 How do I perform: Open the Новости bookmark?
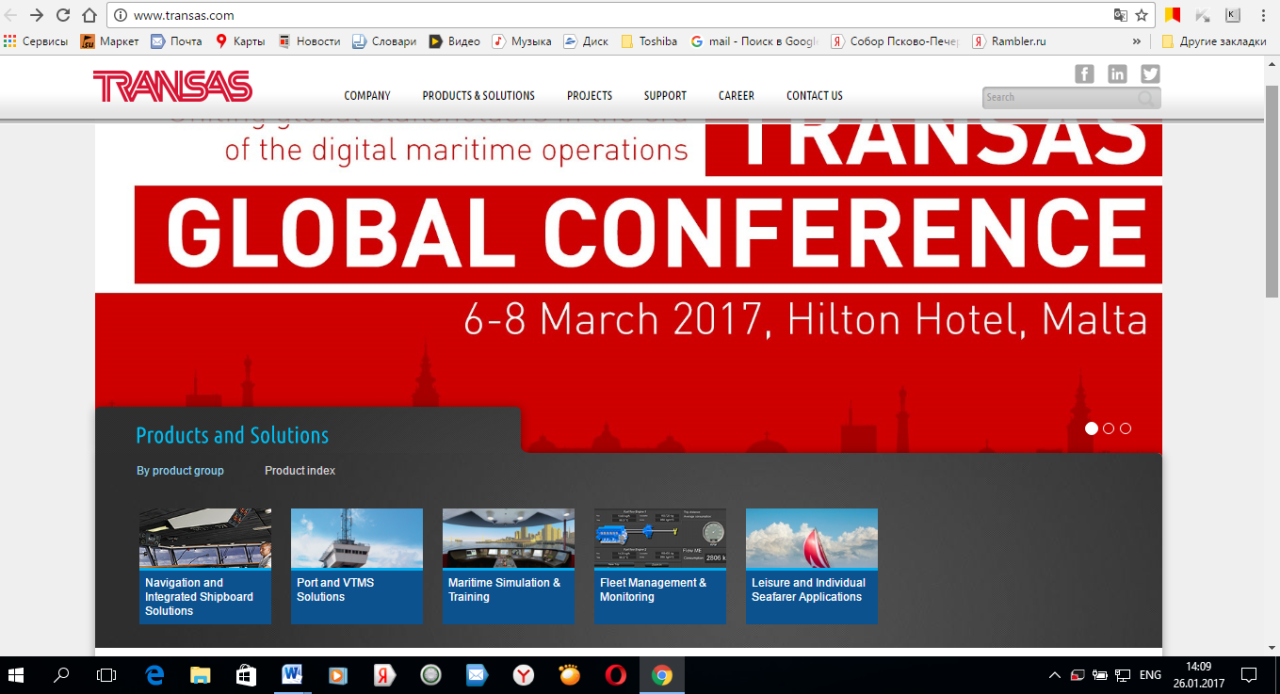pos(309,42)
